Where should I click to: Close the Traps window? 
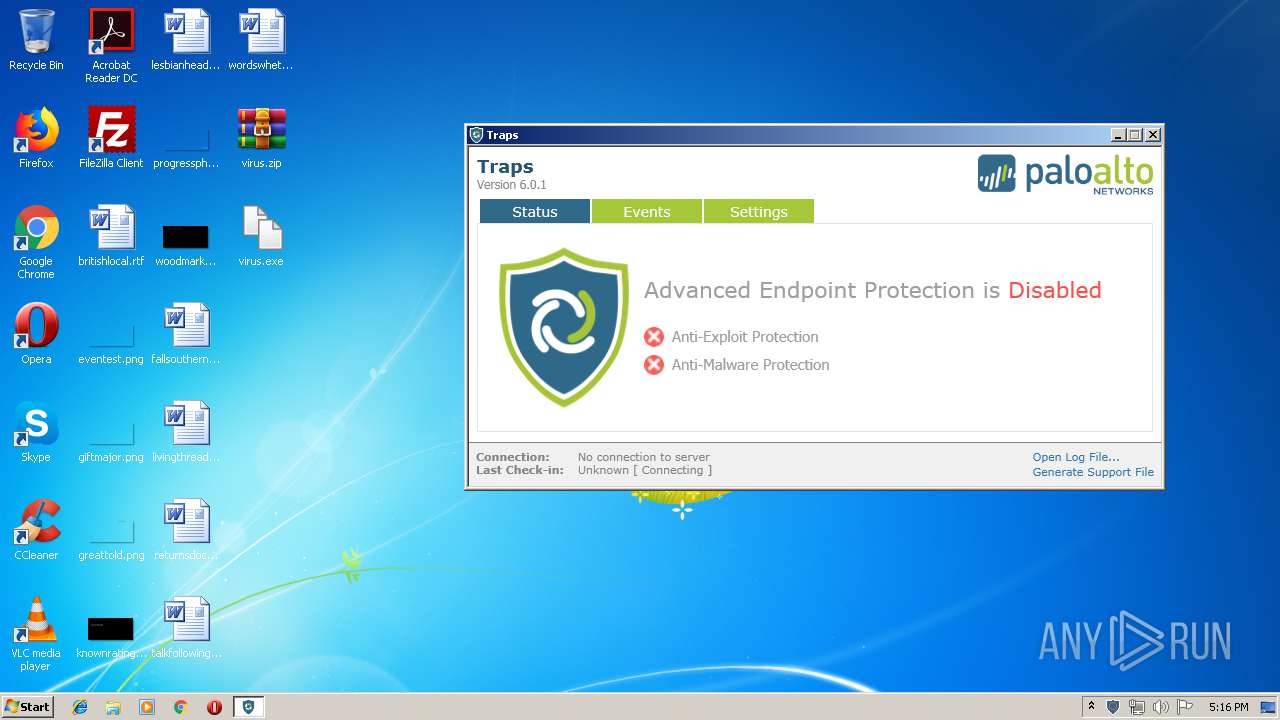(x=1152, y=135)
